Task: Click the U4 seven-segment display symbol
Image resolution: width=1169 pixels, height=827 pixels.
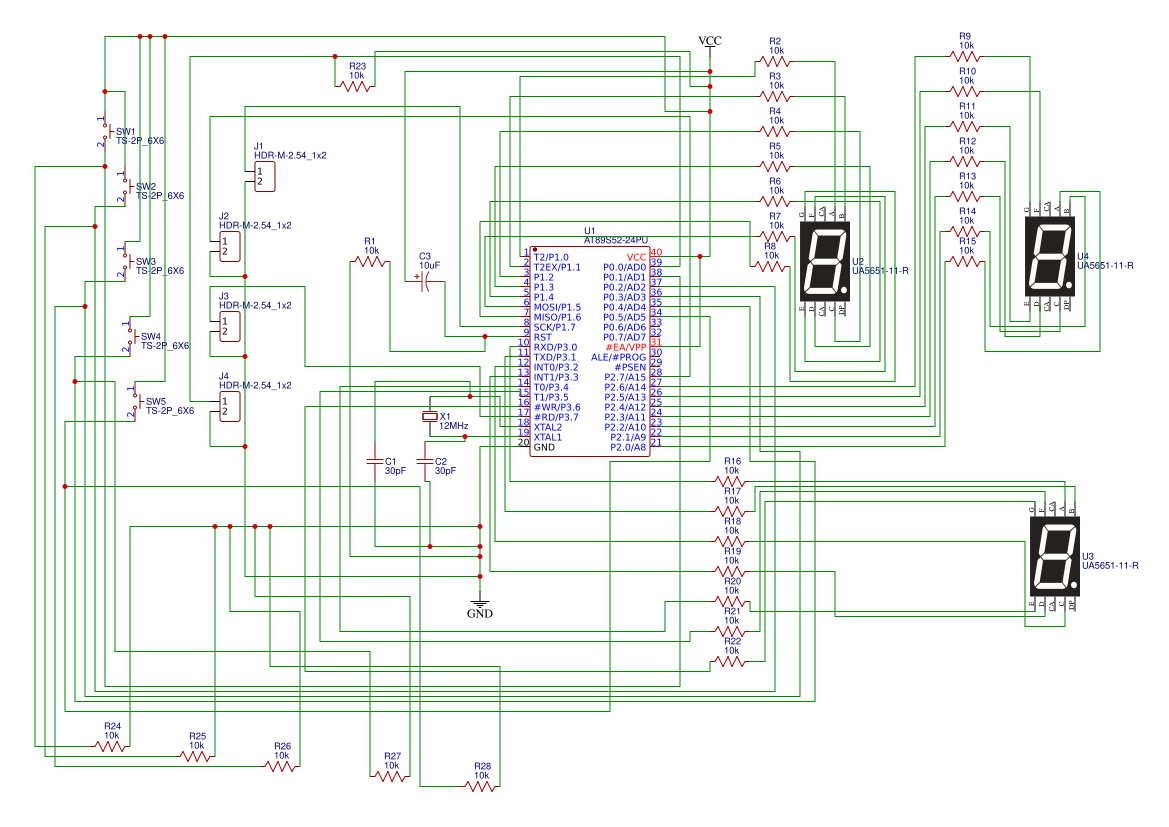Action: 1050,257
